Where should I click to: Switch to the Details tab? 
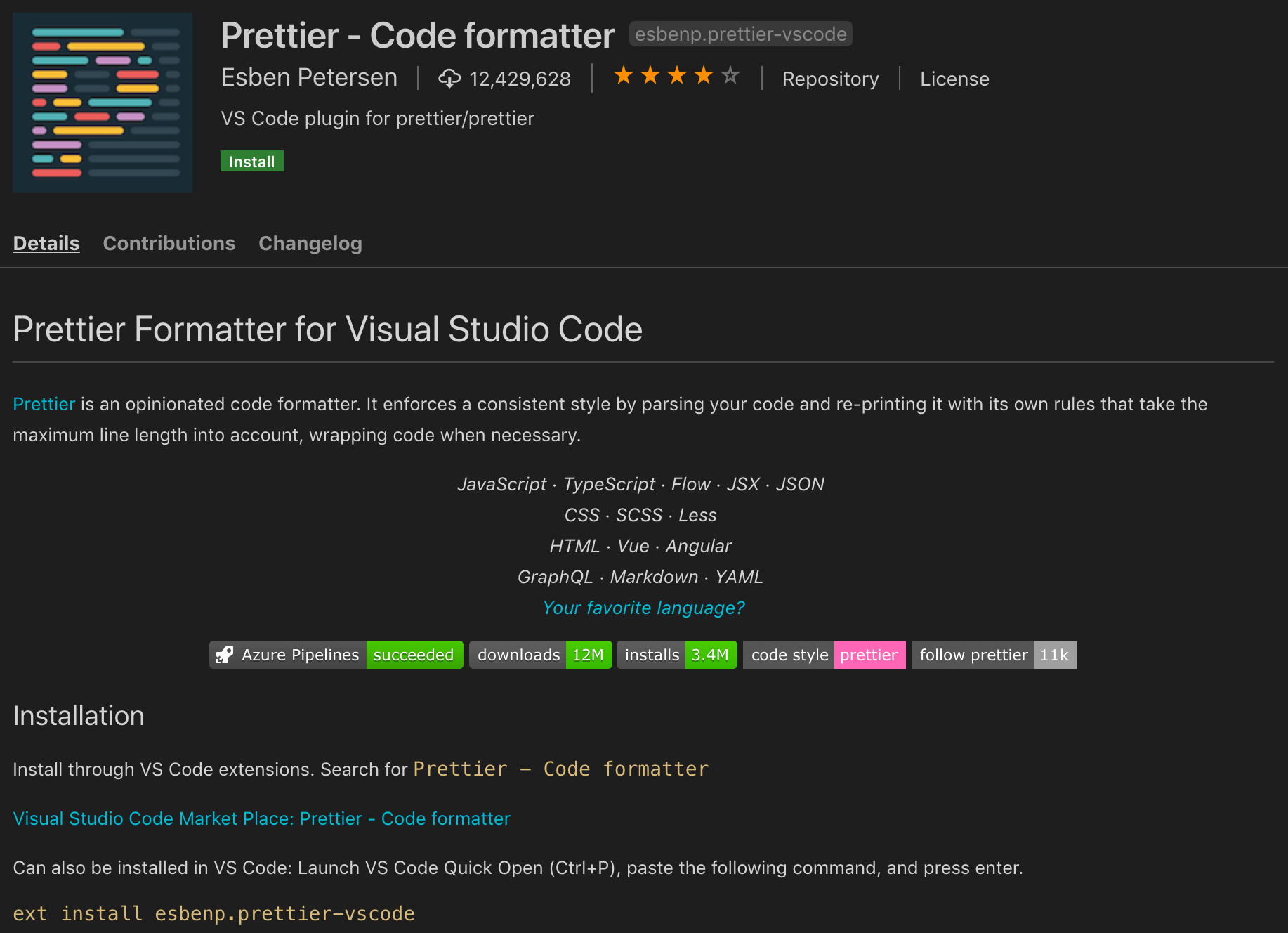[x=46, y=243]
